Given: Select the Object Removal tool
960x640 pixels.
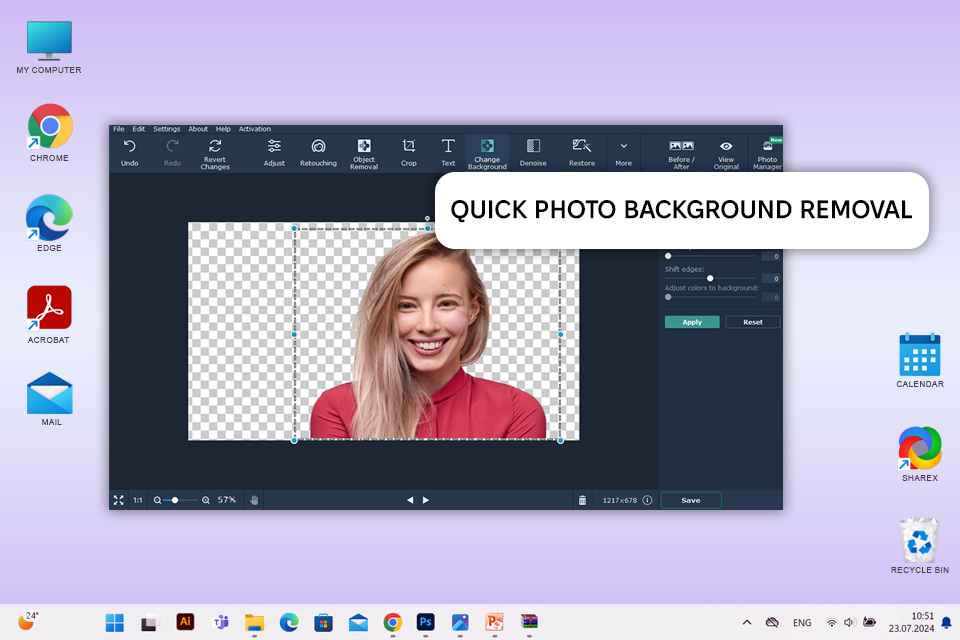Looking at the screenshot, I should (364, 154).
